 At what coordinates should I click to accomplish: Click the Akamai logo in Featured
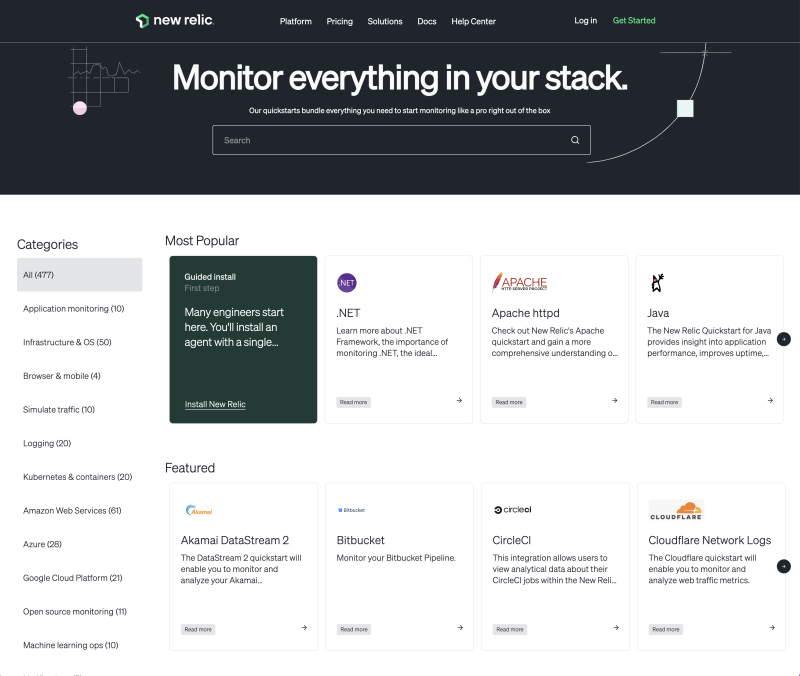tap(199, 510)
